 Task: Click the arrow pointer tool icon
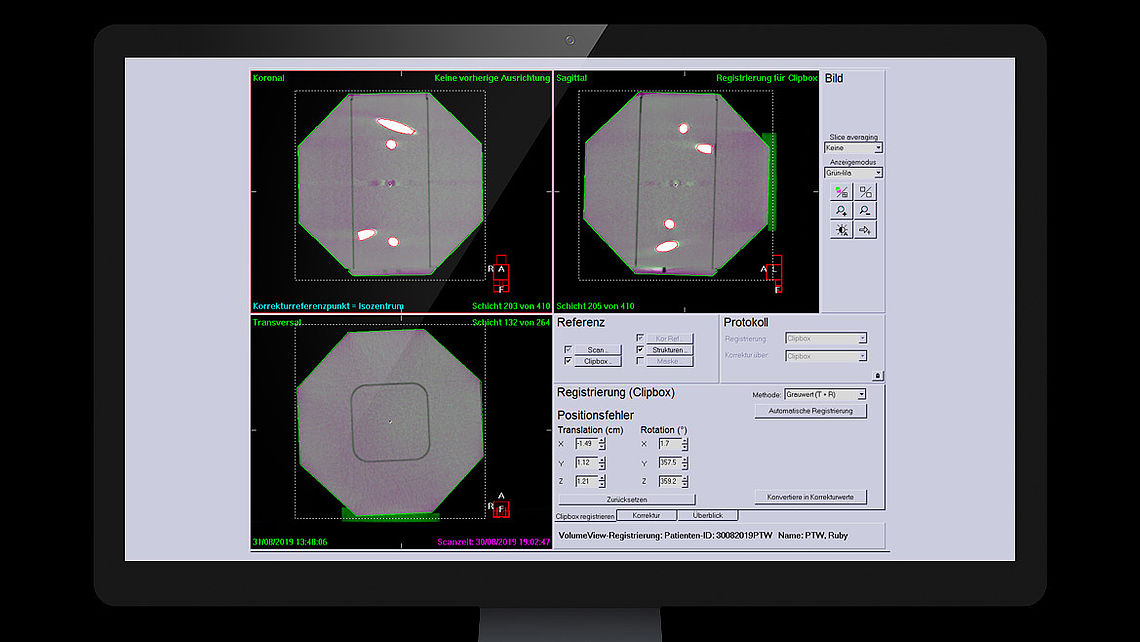866,229
